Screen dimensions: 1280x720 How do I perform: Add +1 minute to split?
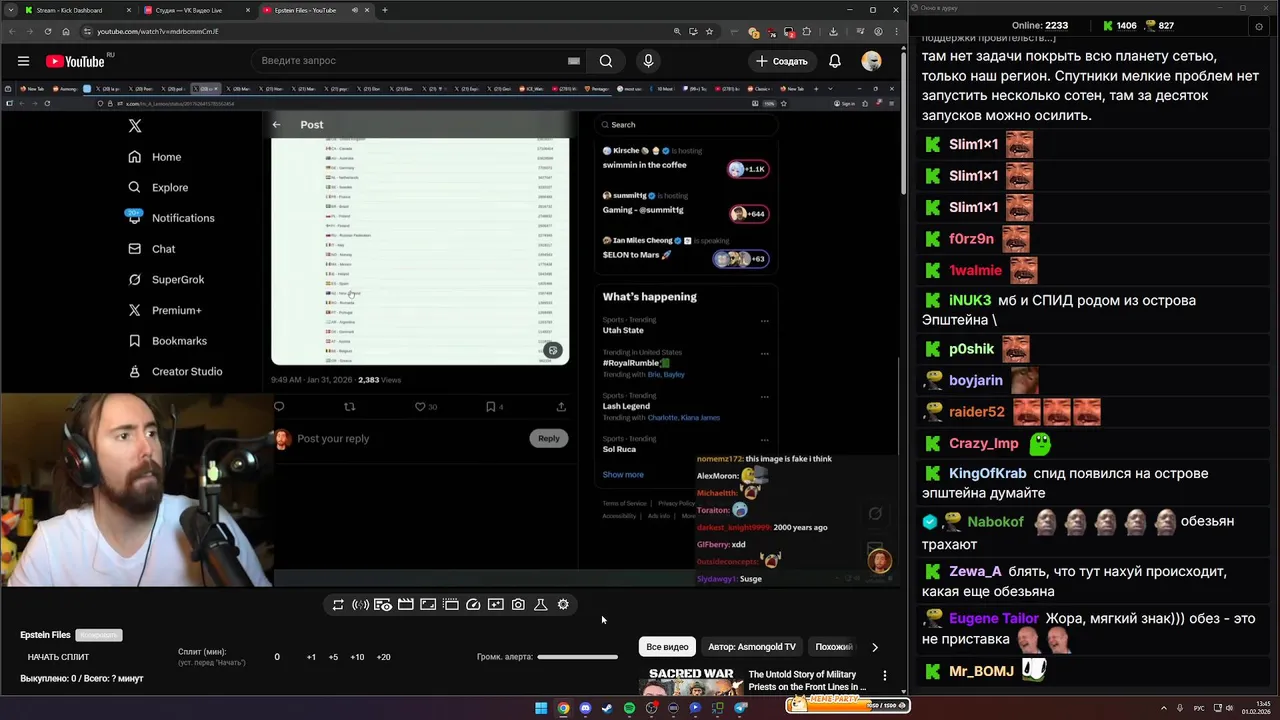(311, 657)
